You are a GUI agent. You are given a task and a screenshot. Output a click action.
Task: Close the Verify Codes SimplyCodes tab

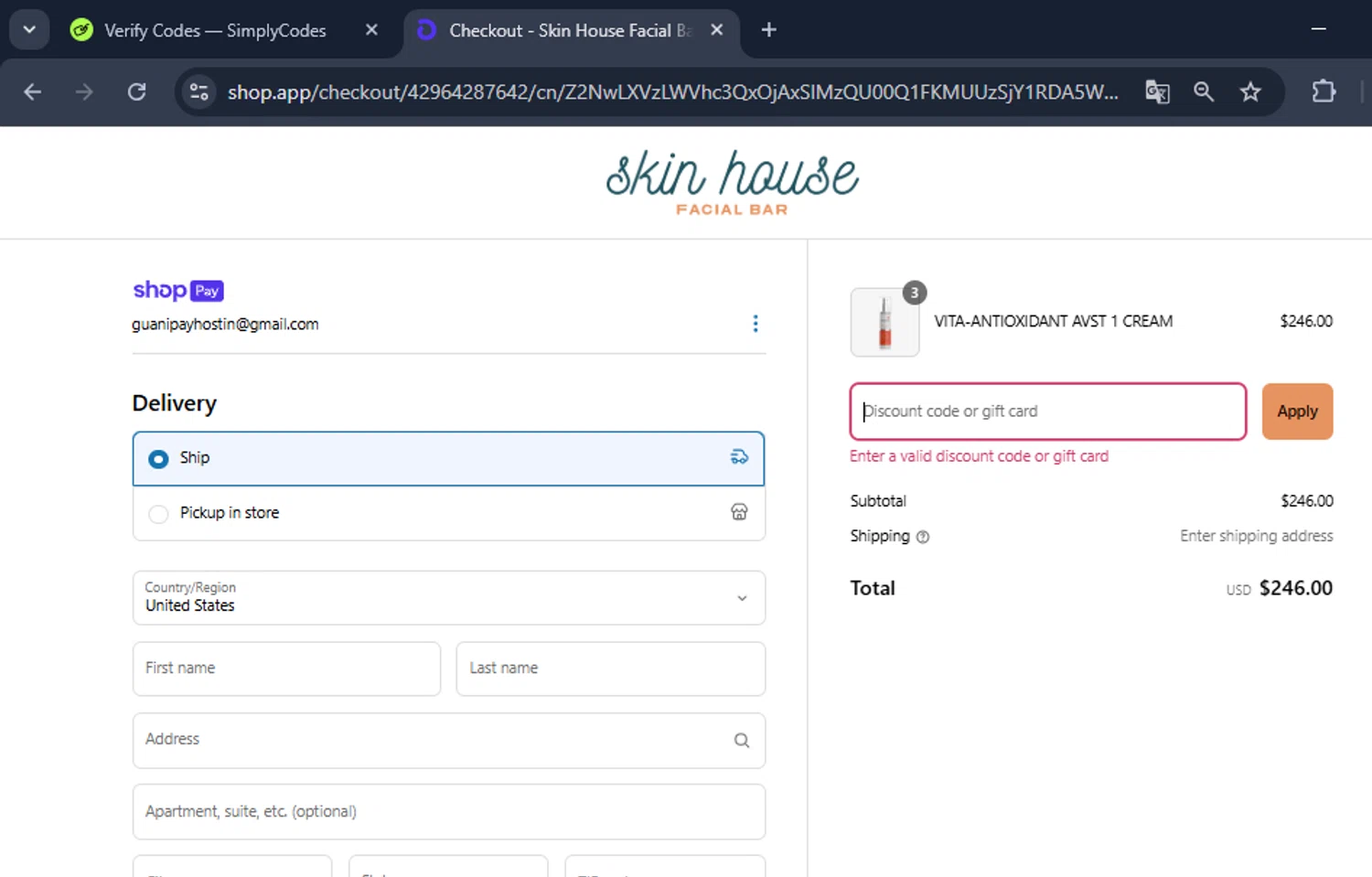point(371,30)
